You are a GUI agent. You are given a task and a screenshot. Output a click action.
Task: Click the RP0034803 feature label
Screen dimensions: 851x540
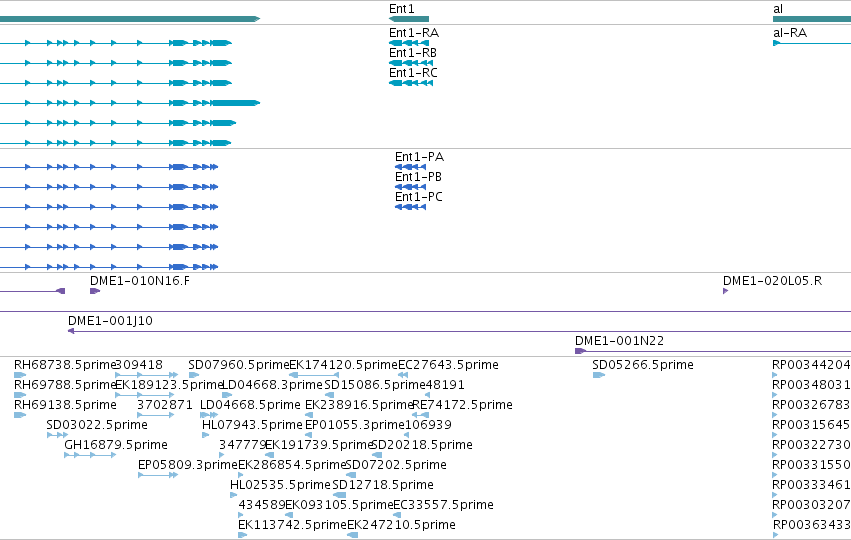pyautogui.click(x=811, y=385)
